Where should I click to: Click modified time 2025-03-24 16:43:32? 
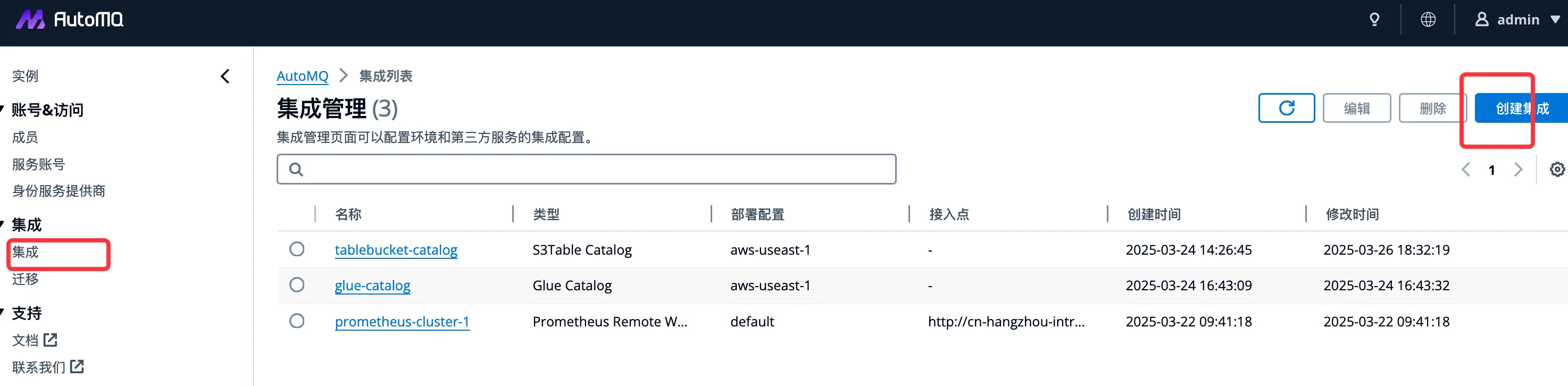pos(1386,286)
